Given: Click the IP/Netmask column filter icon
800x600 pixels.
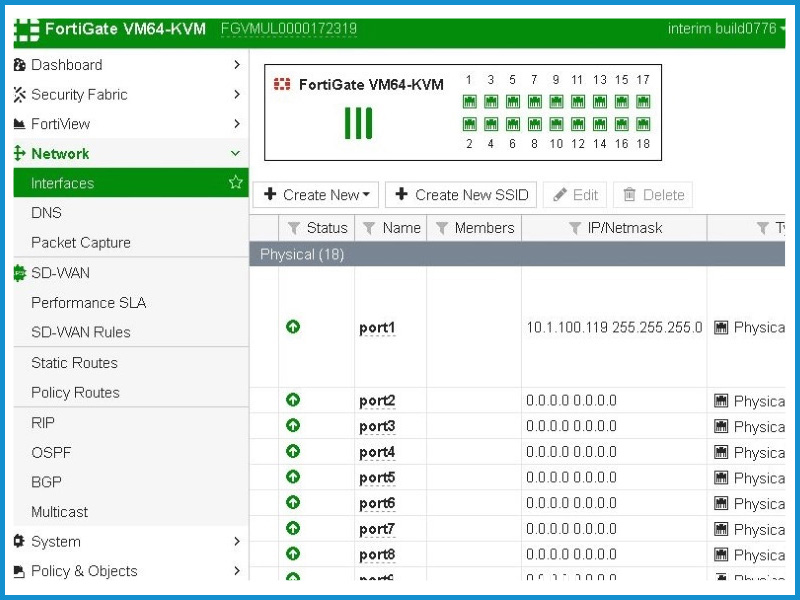Looking at the screenshot, I should pos(574,228).
